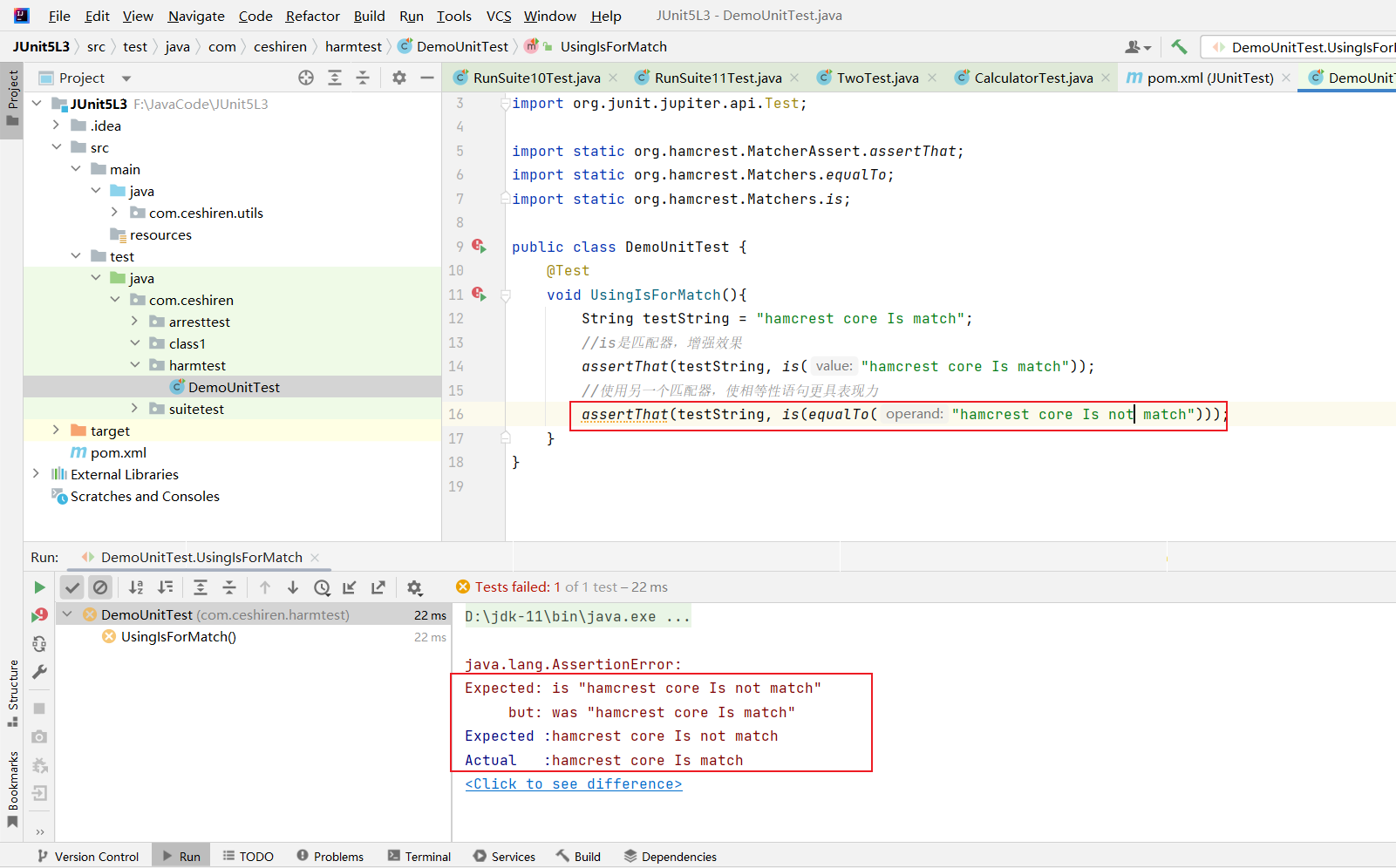The width and height of the screenshot is (1396, 868).
Task: Open Project view dropdown arrow
Action: pos(126,78)
